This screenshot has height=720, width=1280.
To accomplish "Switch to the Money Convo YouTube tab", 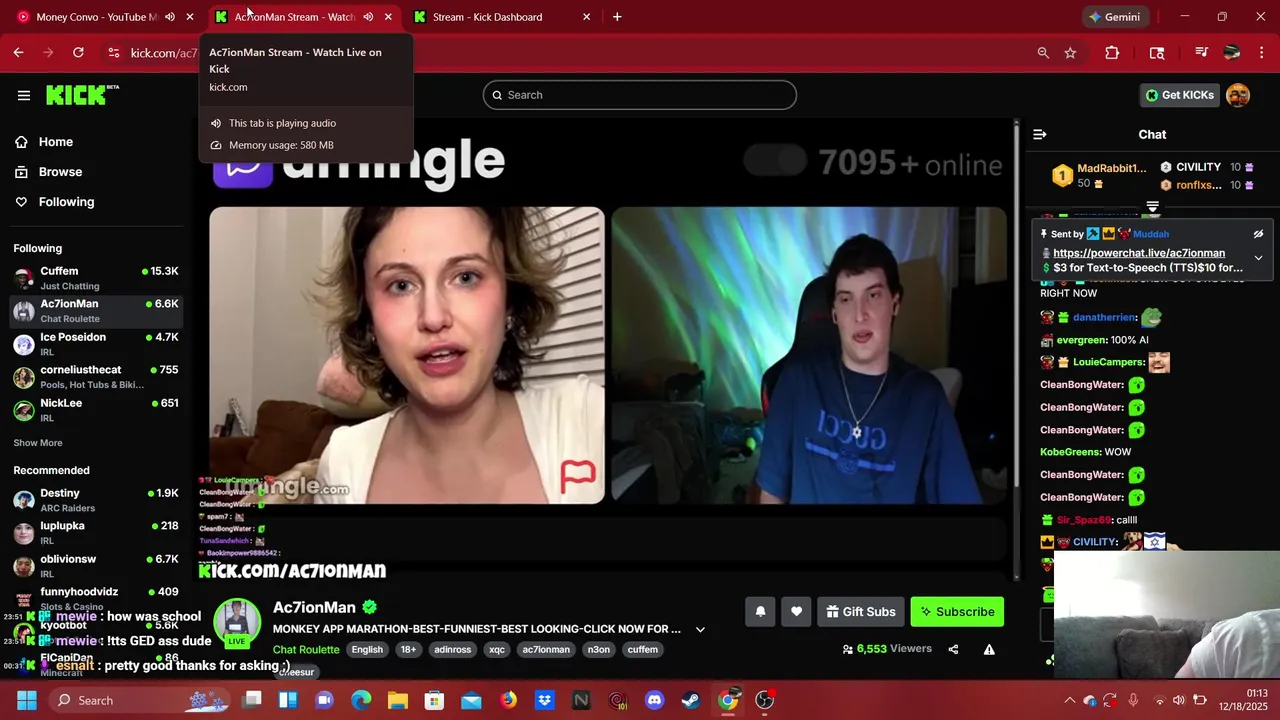I will [96, 17].
